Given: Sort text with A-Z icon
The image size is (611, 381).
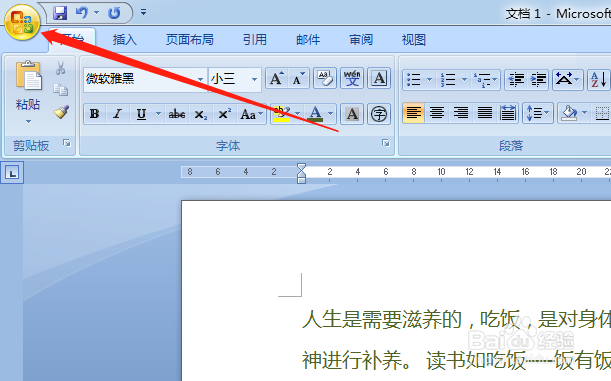Looking at the screenshot, I should pos(599,79).
